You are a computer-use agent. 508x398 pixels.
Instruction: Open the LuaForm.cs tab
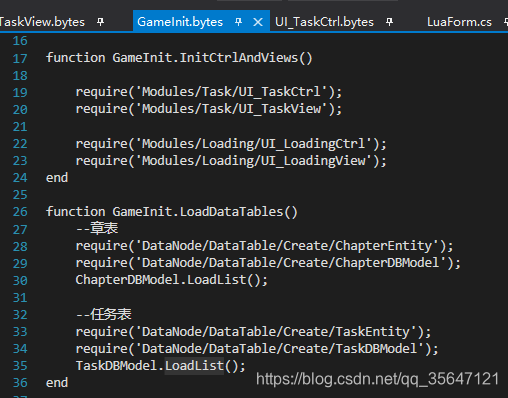click(x=459, y=22)
